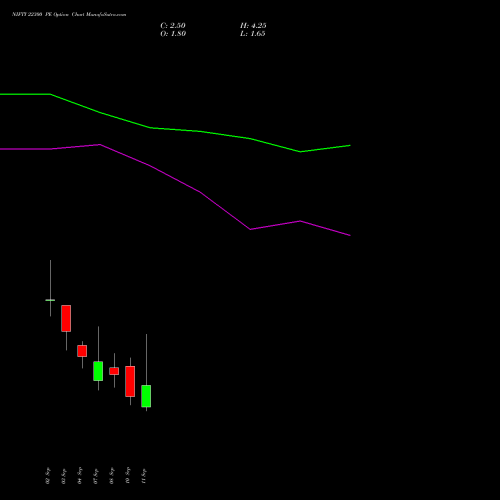
Task: Select the small red candle above 04 Sep
Action: pyautogui.click(x=82, y=351)
